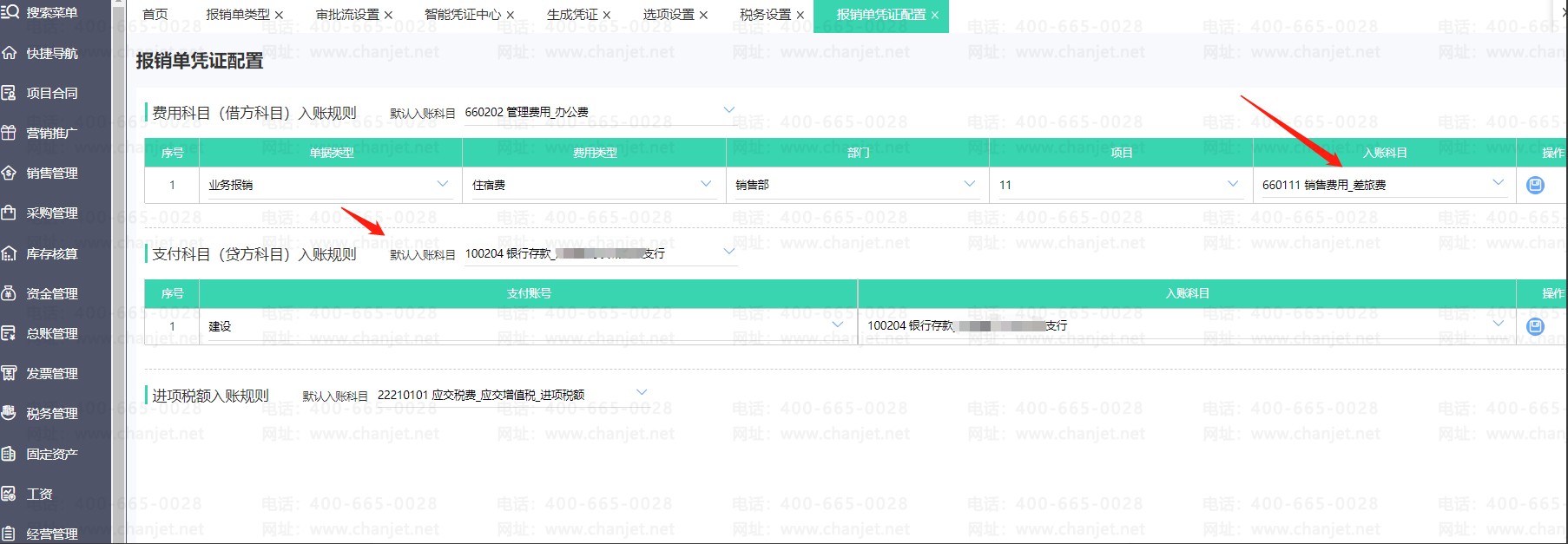1568x544 pixels.
Task: Expand the 住宿费 expense type dropdown
Action: (x=594, y=185)
